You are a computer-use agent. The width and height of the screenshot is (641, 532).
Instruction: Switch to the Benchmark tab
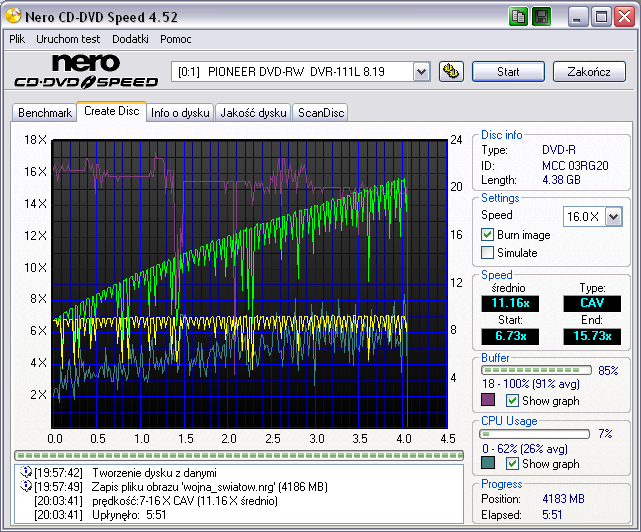click(45, 112)
